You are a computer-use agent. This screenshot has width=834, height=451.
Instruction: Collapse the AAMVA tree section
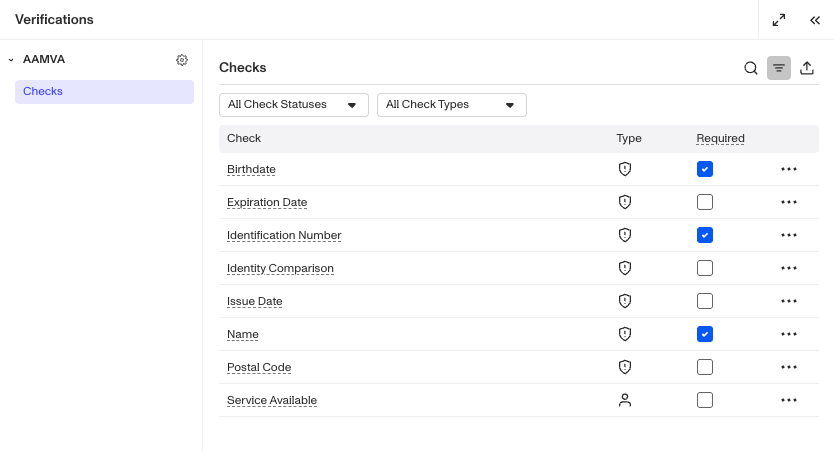pyautogui.click(x=11, y=60)
